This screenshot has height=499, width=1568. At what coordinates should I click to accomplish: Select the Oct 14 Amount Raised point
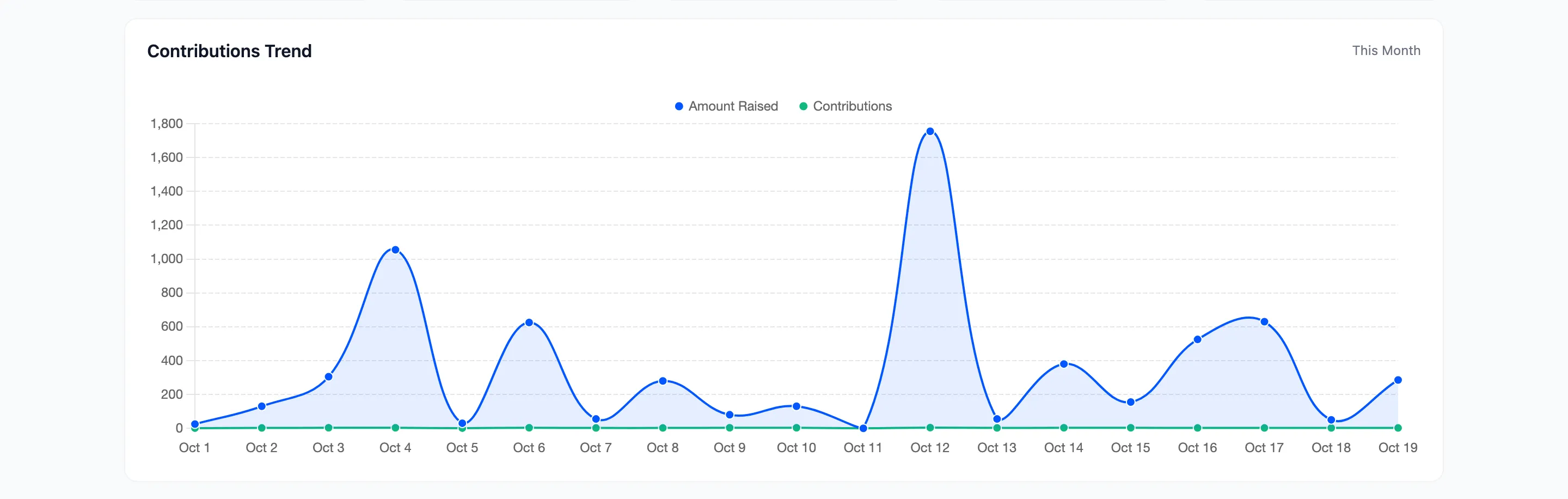click(x=1063, y=364)
